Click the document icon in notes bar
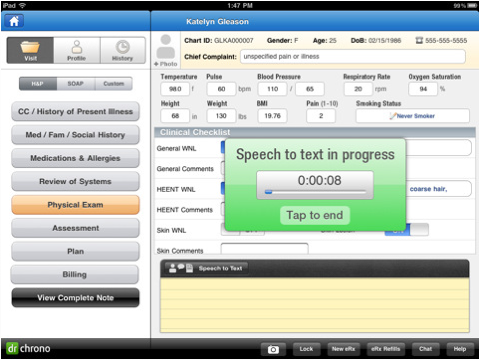The image size is (479, 360). click(189, 268)
